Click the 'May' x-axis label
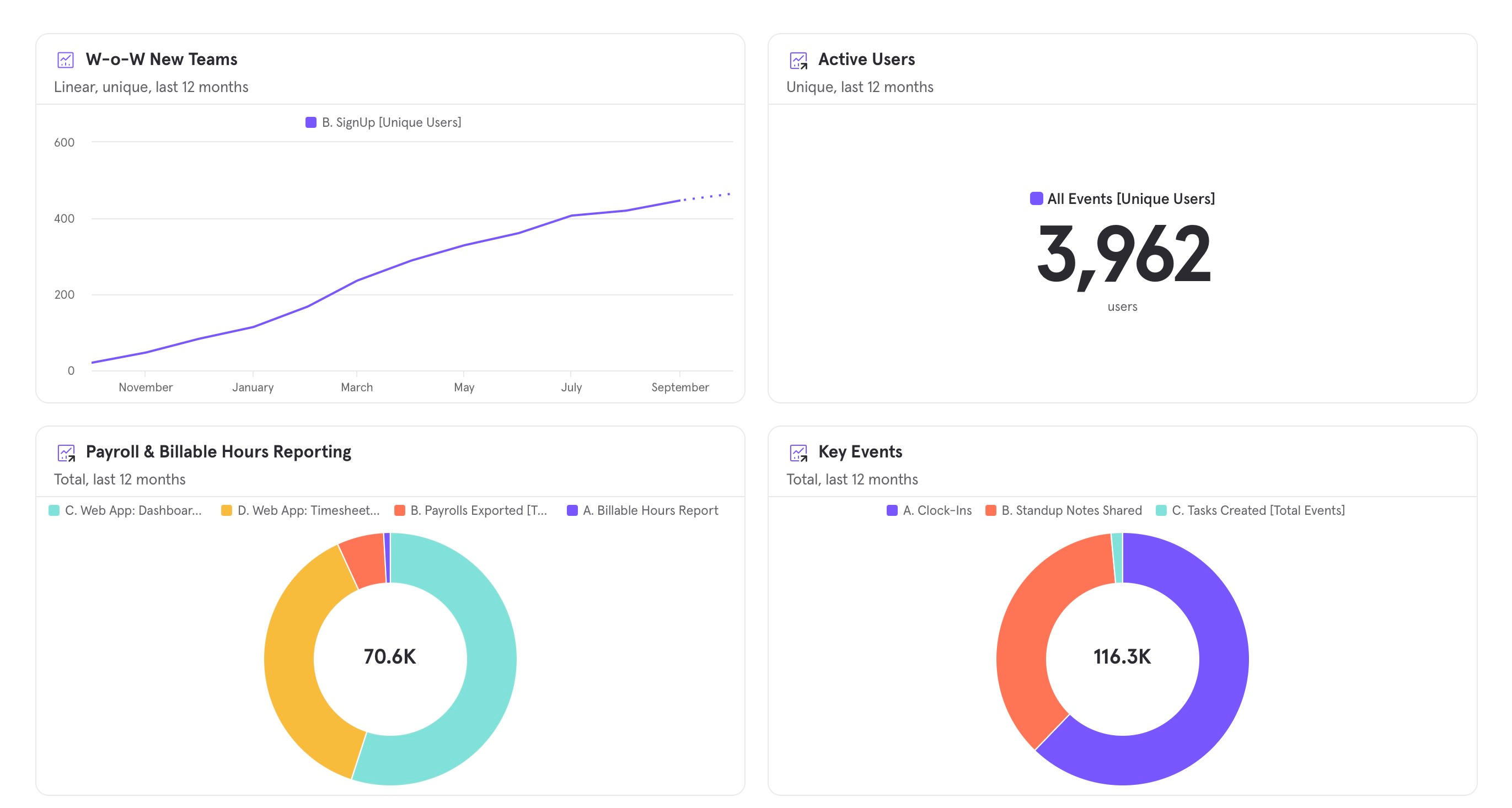Screen dimensions: 1512x808 click(x=464, y=387)
